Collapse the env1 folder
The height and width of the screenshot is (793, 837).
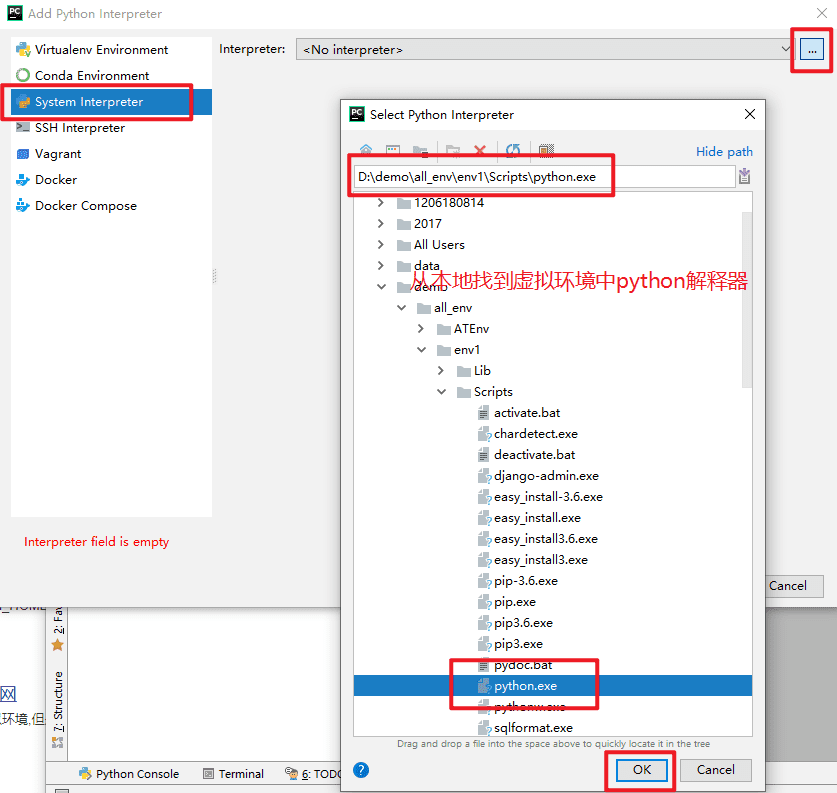[422, 350]
